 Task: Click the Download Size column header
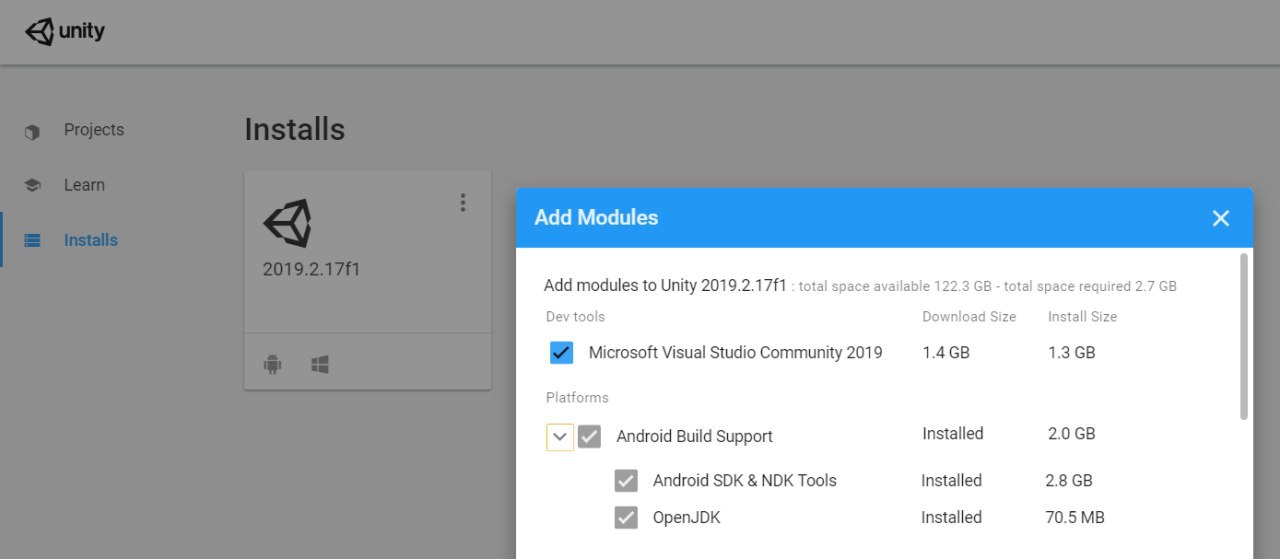[969, 317]
